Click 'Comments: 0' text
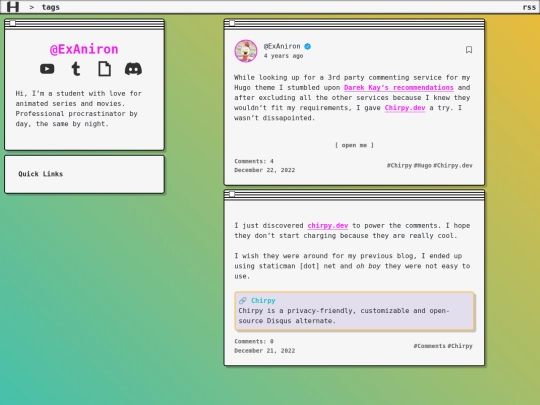 tap(254, 342)
